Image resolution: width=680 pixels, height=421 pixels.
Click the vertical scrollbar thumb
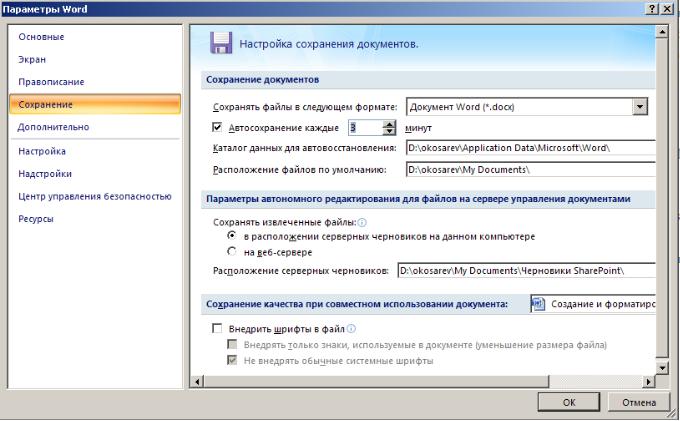pyautogui.click(x=662, y=197)
